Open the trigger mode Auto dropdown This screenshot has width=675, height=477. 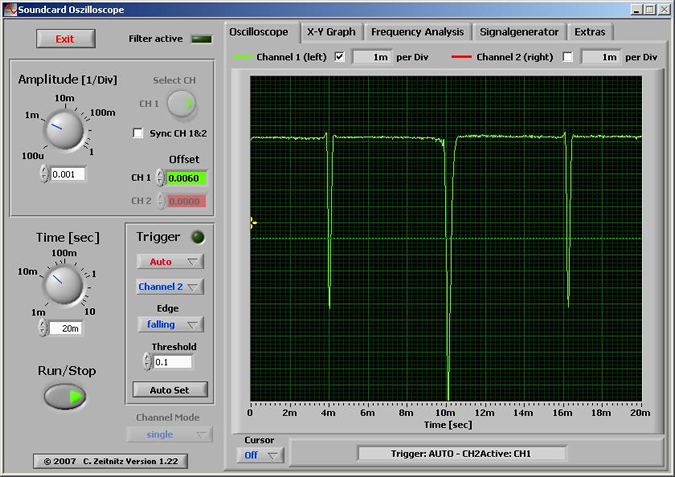(x=169, y=262)
